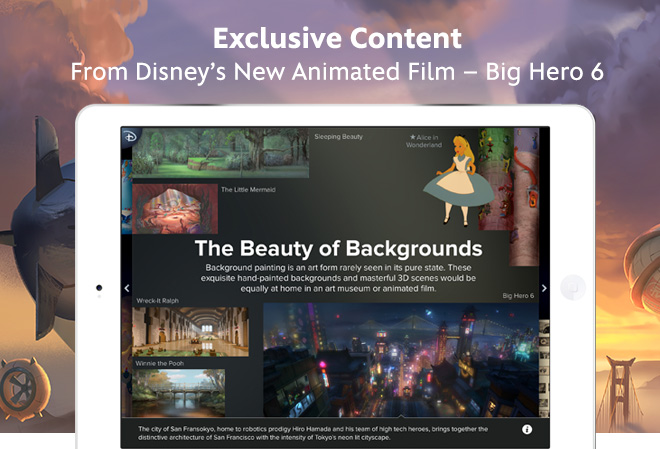Go to previous page with left arrow
660x449 pixels.
pyautogui.click(x=127, y=288)
